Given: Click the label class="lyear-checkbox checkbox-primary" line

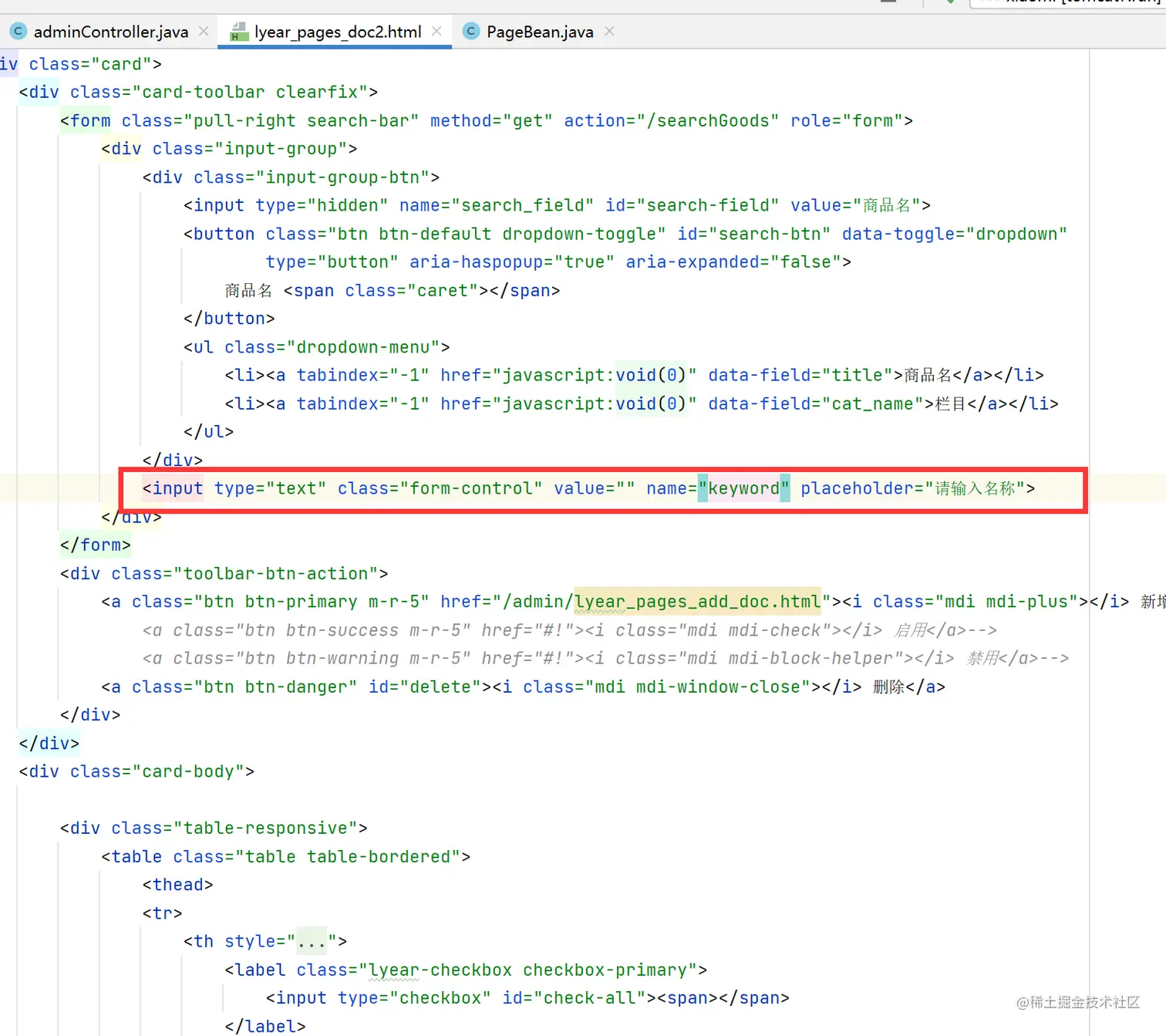Looking at the screenshot, I should 466,970.
